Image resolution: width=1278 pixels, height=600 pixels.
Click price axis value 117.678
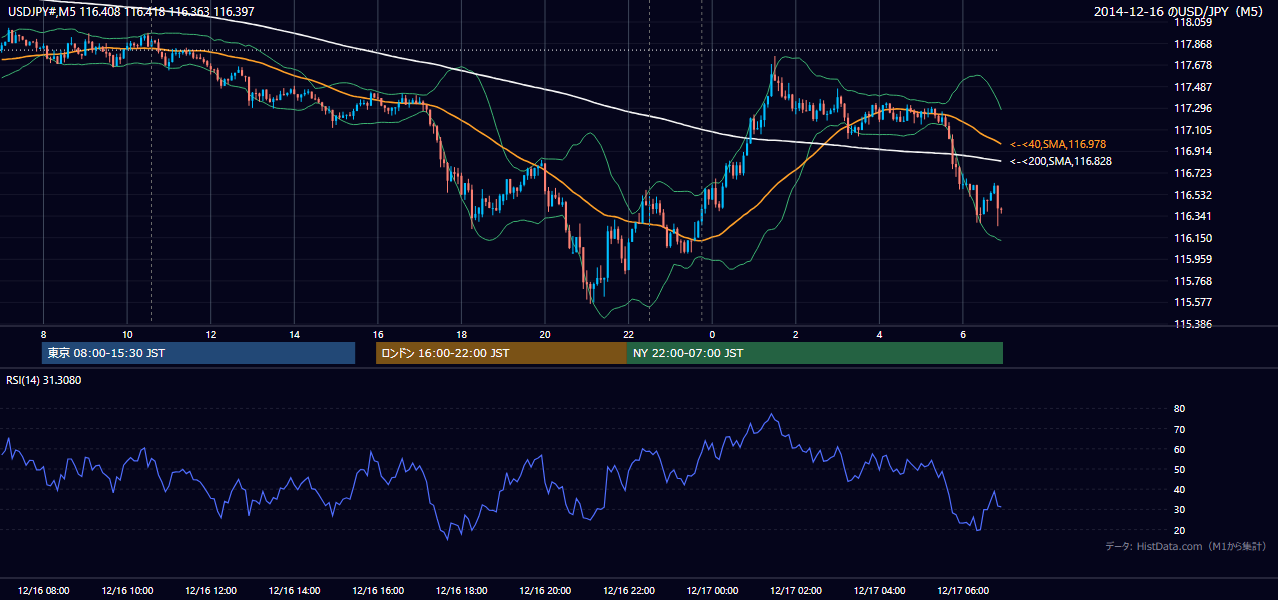pyautogui.click(x=1192, y=65)
